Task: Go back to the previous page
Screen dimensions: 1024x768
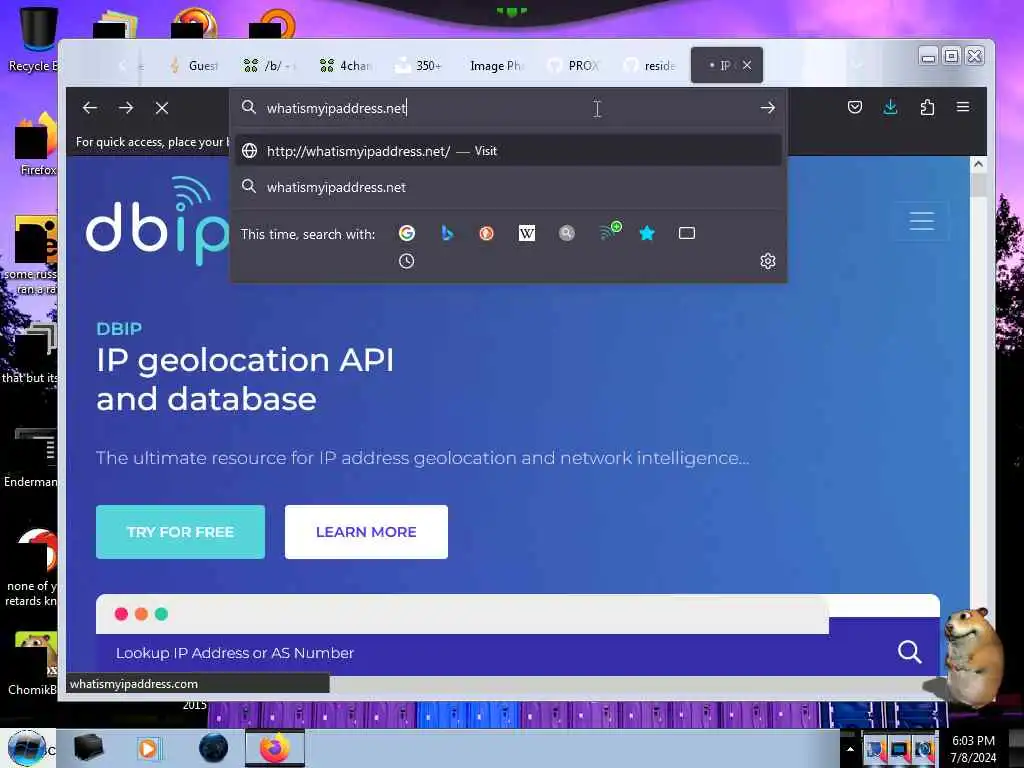Action: click(x=90, y=108)
